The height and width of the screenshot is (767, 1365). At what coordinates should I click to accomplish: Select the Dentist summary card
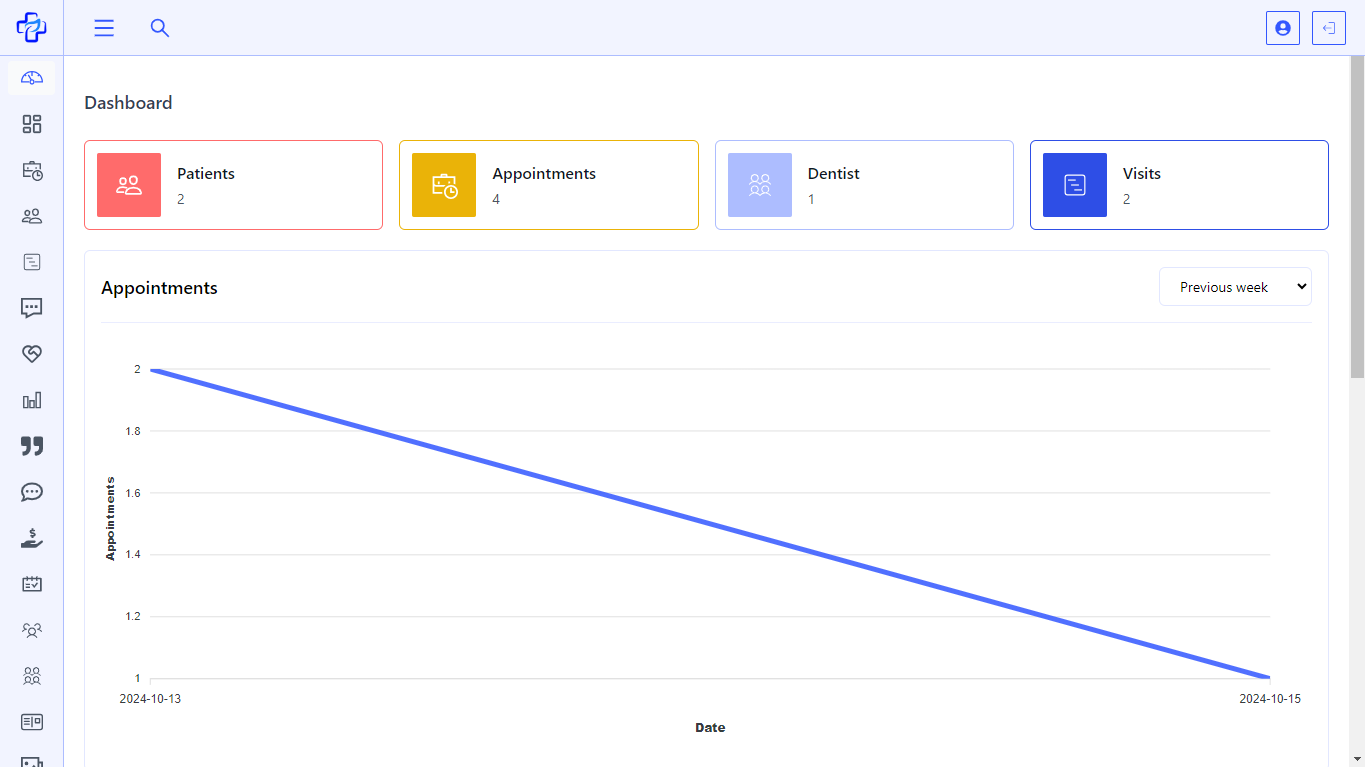point(864,185)
